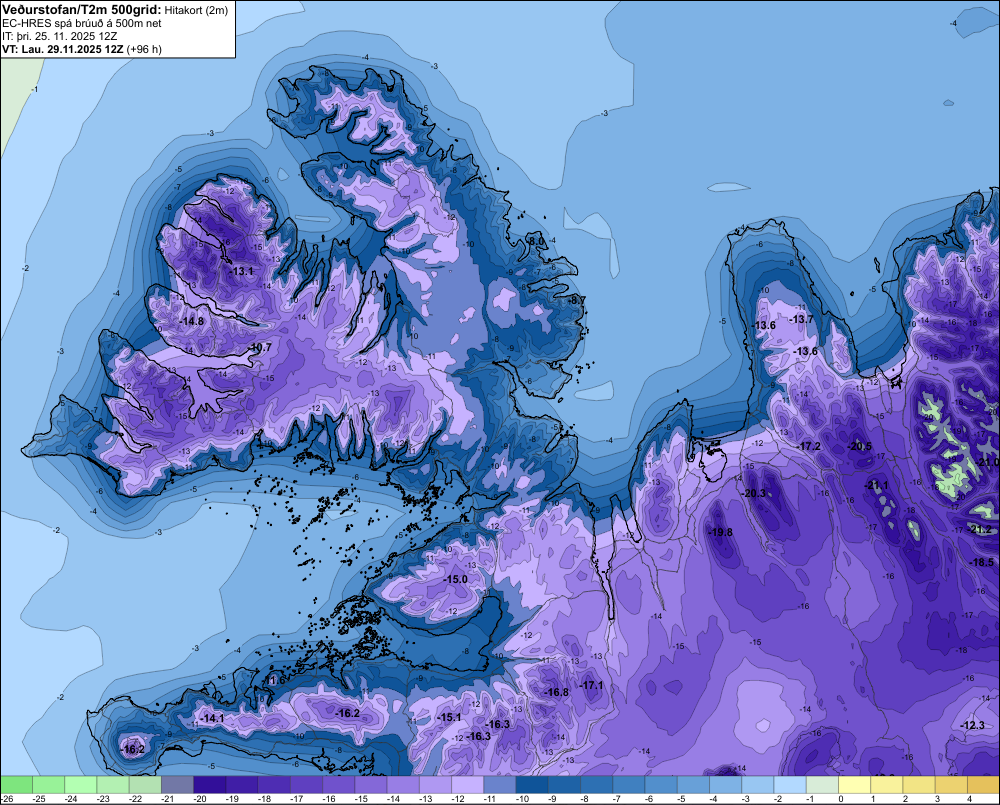The image size is (1000, 805).
Task: Pick the -26 bright green legend swatch
Action: (x=16, y=785)
